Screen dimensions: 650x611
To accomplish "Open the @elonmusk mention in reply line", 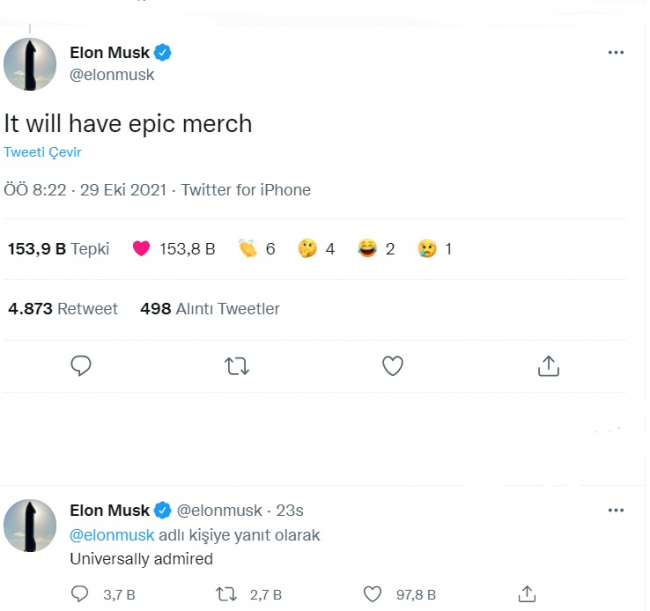I will click(109, 535).
